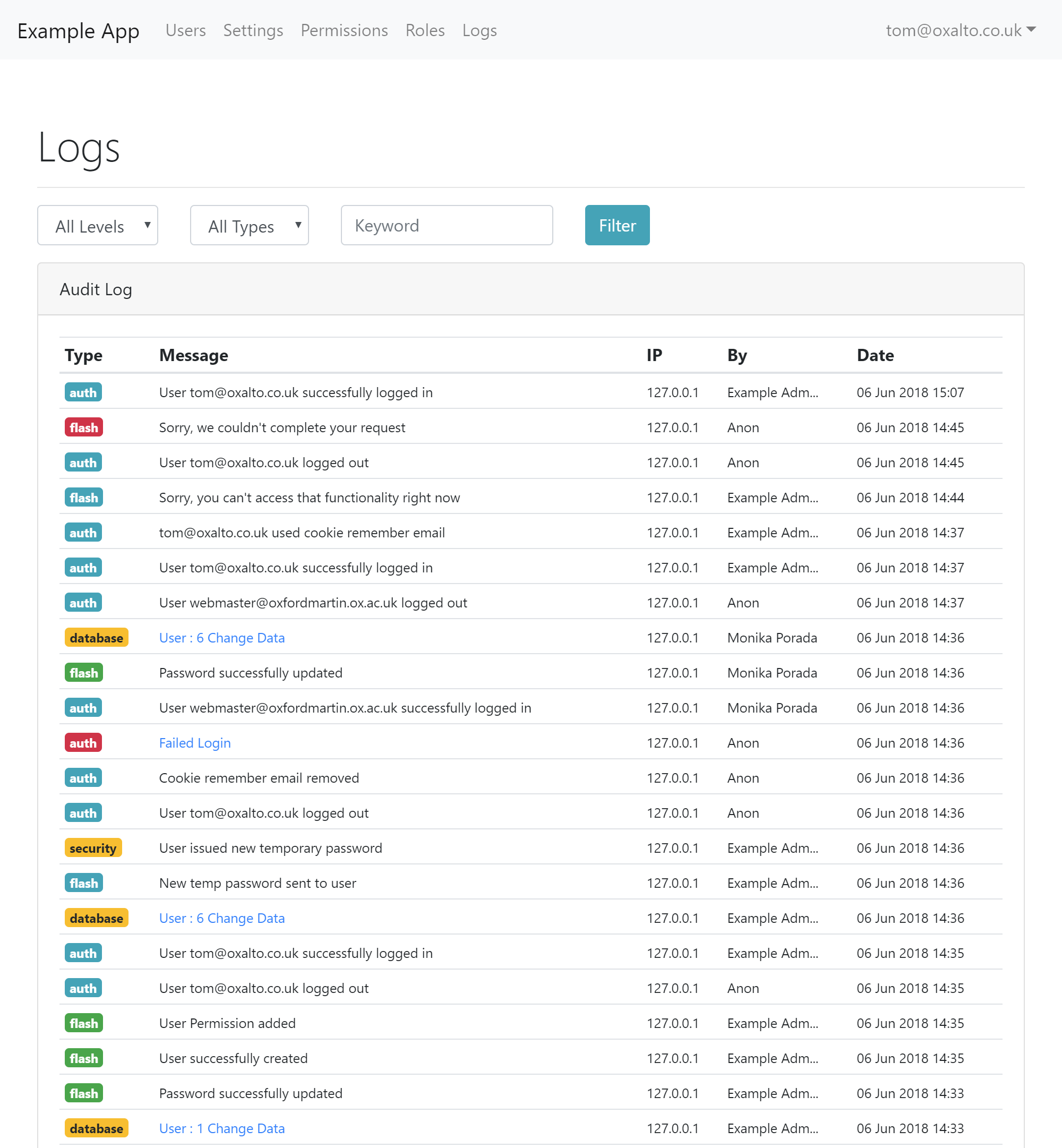Open the Settings page
The height and width of the screenshot is (1148, 1062).
[253, 30]
